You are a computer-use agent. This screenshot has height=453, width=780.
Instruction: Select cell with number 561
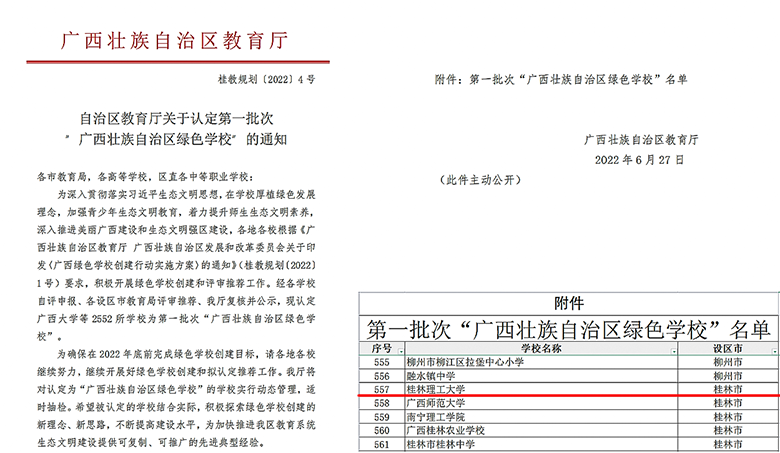click(382, 444)
